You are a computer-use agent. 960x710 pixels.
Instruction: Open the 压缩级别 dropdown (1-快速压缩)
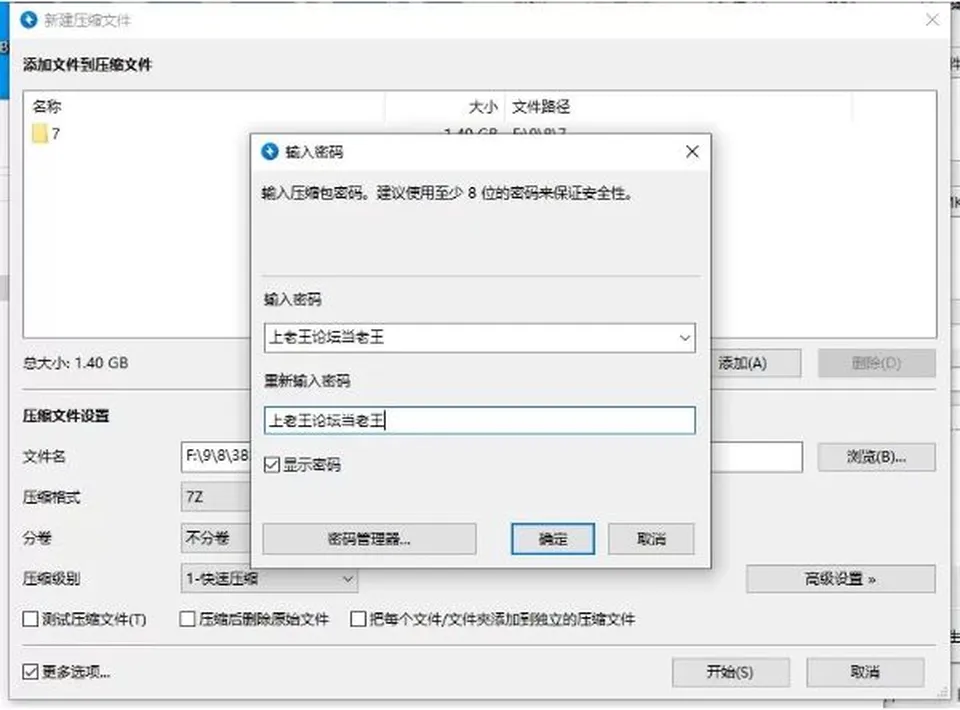[x=269, y=578]
